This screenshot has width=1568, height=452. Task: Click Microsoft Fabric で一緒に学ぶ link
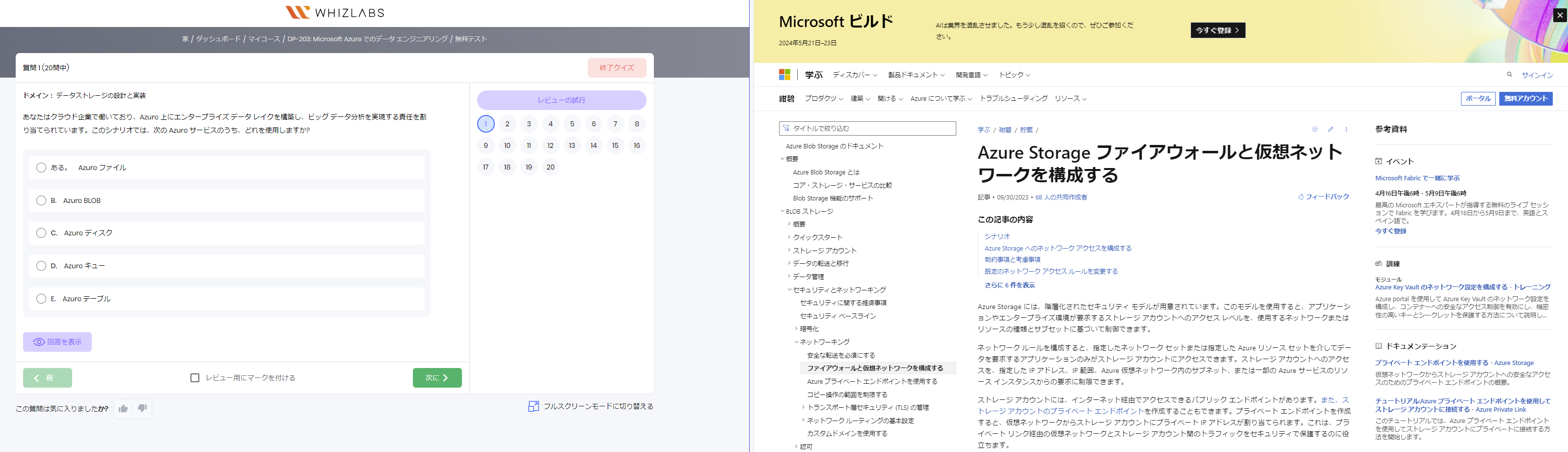tap(1417, 178)
